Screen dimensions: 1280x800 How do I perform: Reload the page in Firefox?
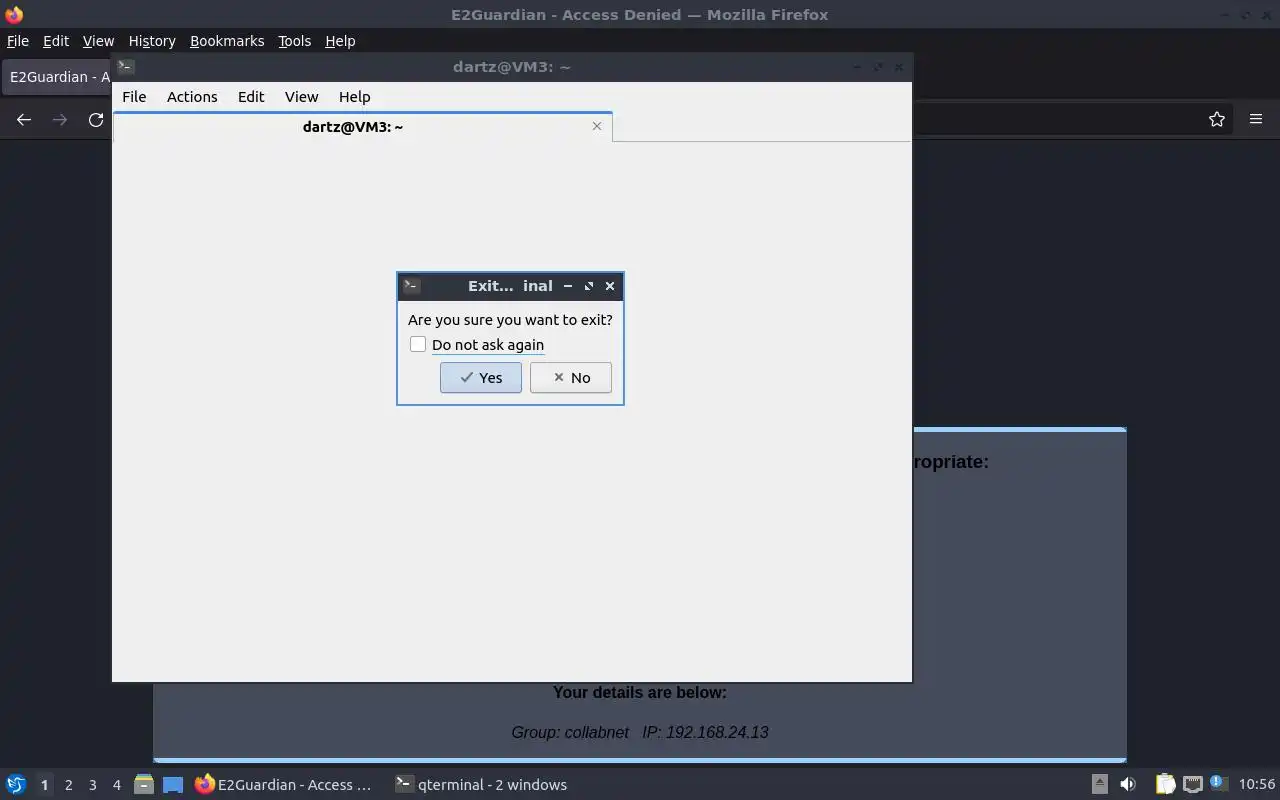click(96, 119)
